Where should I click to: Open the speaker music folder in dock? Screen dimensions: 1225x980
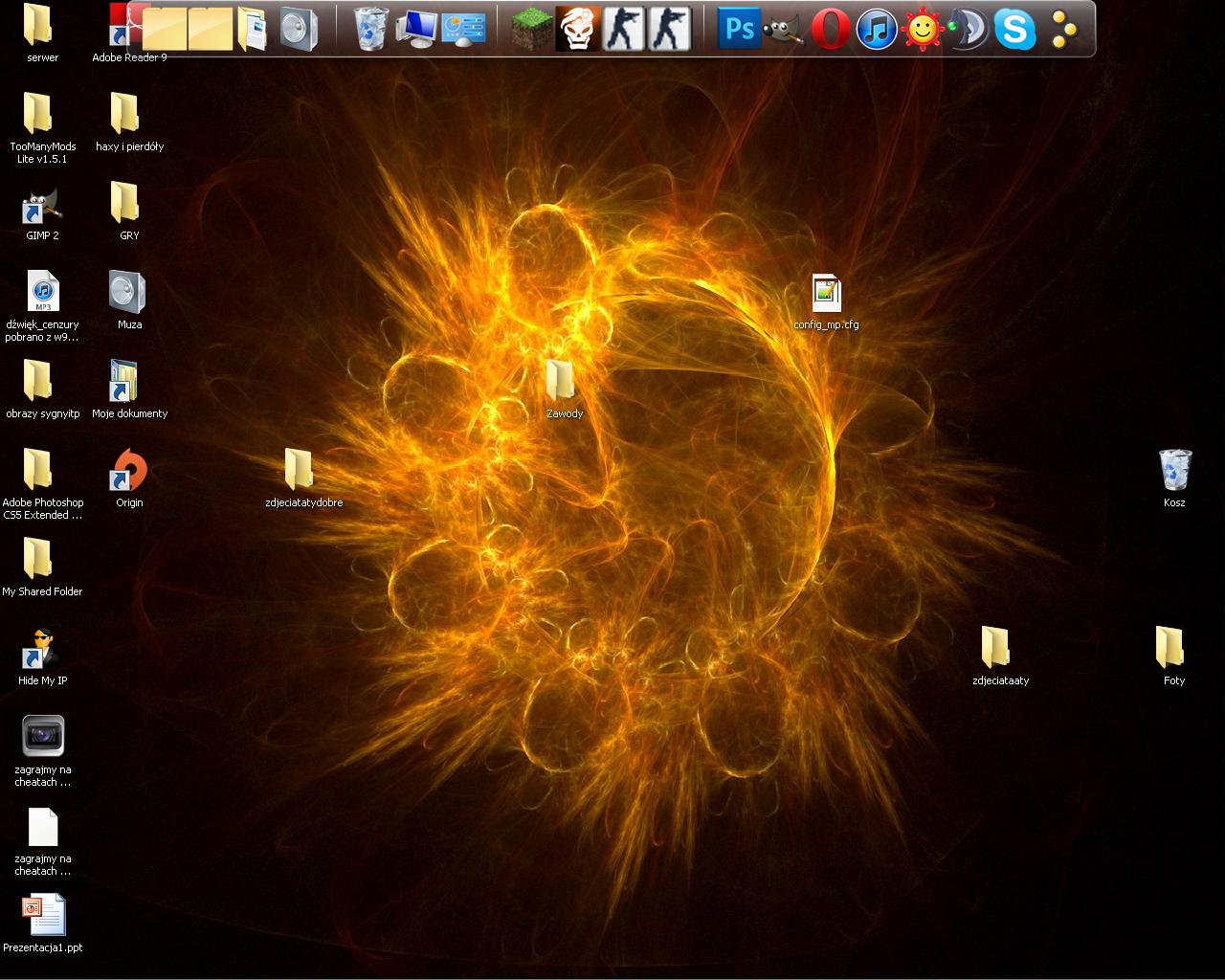coord(299,29)
